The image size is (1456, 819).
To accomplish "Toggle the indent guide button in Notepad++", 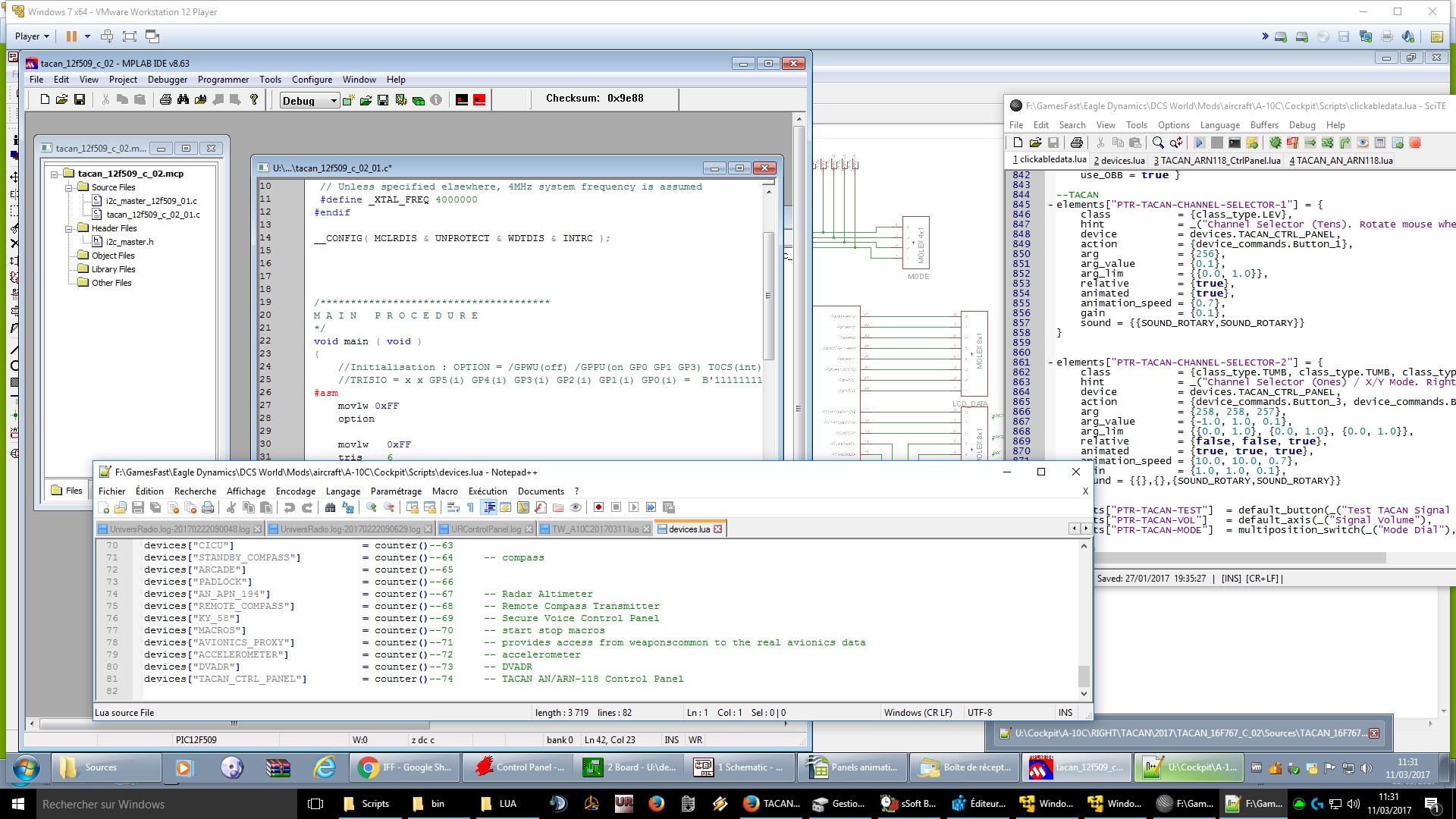I will point(489,507).
